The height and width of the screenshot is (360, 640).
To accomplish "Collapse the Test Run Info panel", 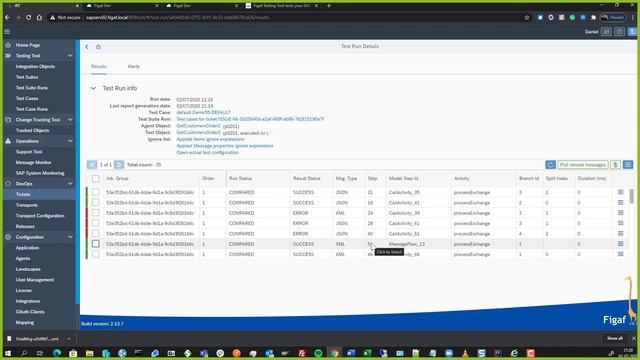I will [x=93, y=88].
